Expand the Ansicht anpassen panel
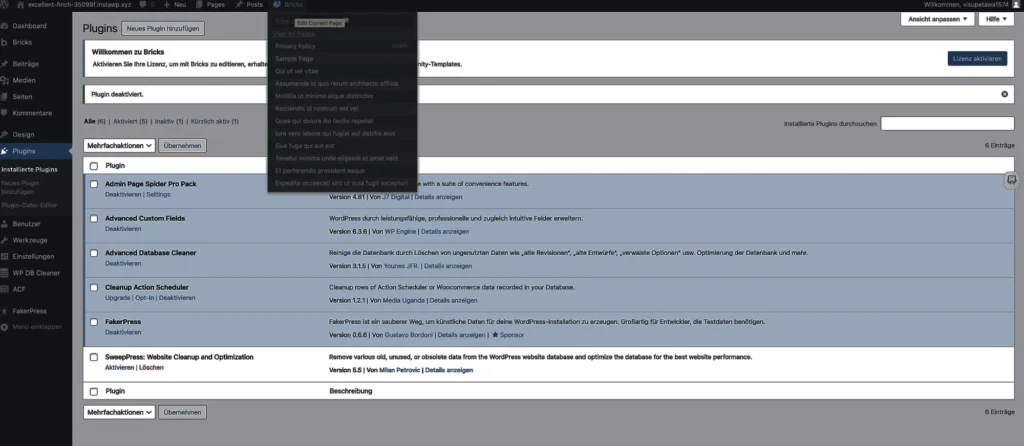1024x446 pixels. 938,20
